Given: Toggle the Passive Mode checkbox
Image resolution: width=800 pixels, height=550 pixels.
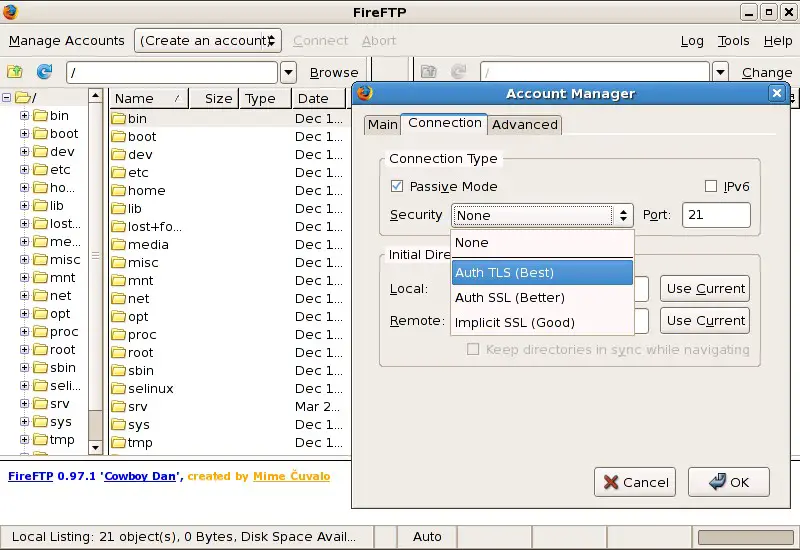Looking at the screenshot, I should pos(396,186).
